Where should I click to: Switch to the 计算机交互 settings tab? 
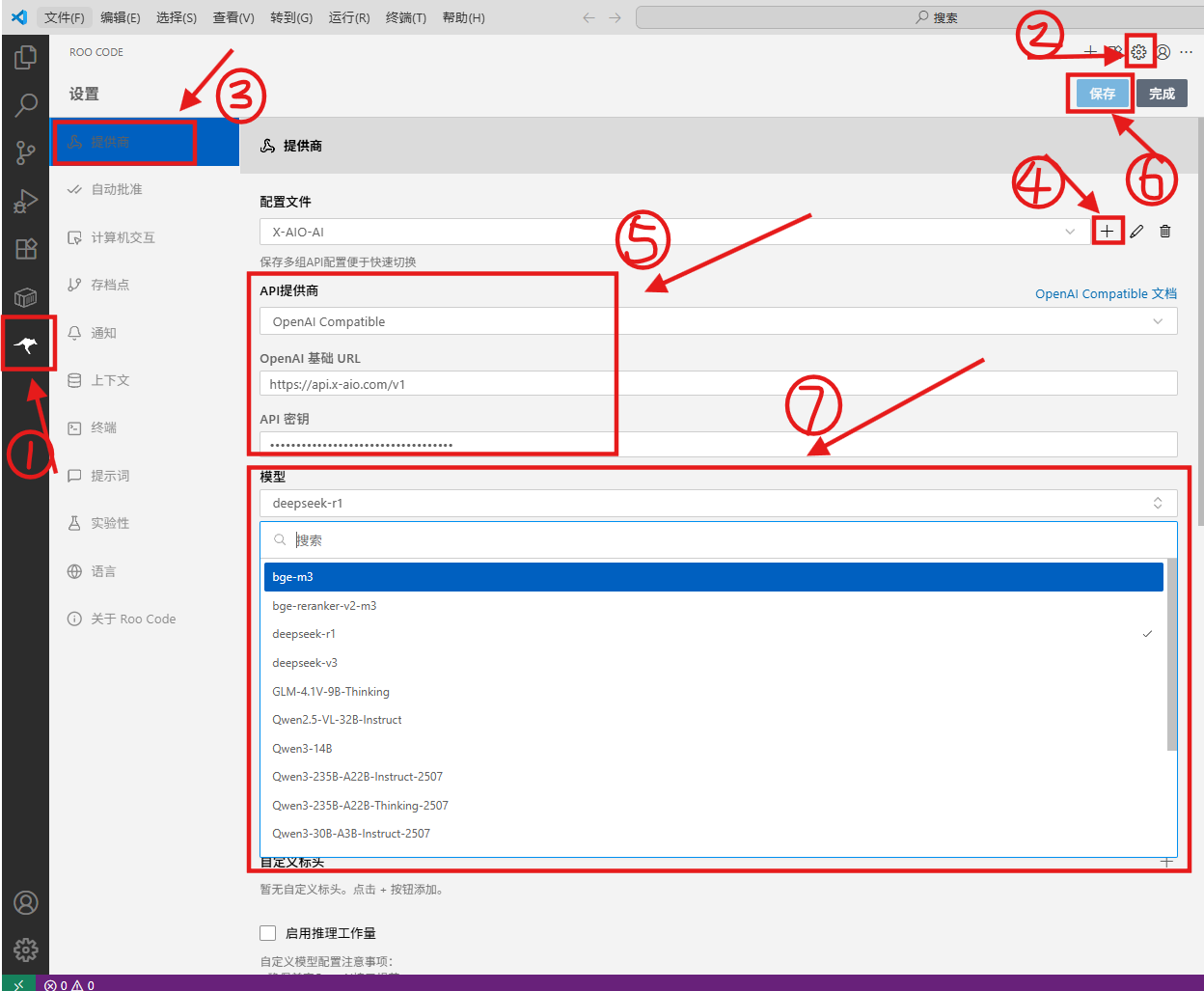145,237
